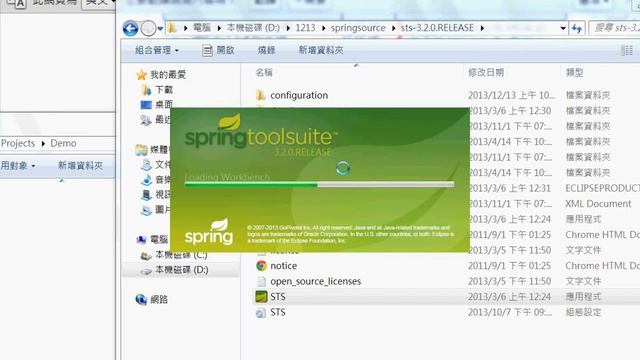The height and width of the screenshot is (360, 640).
Task: Select the 1213 breadcrumb segment
Action: [x=305, y=28]
